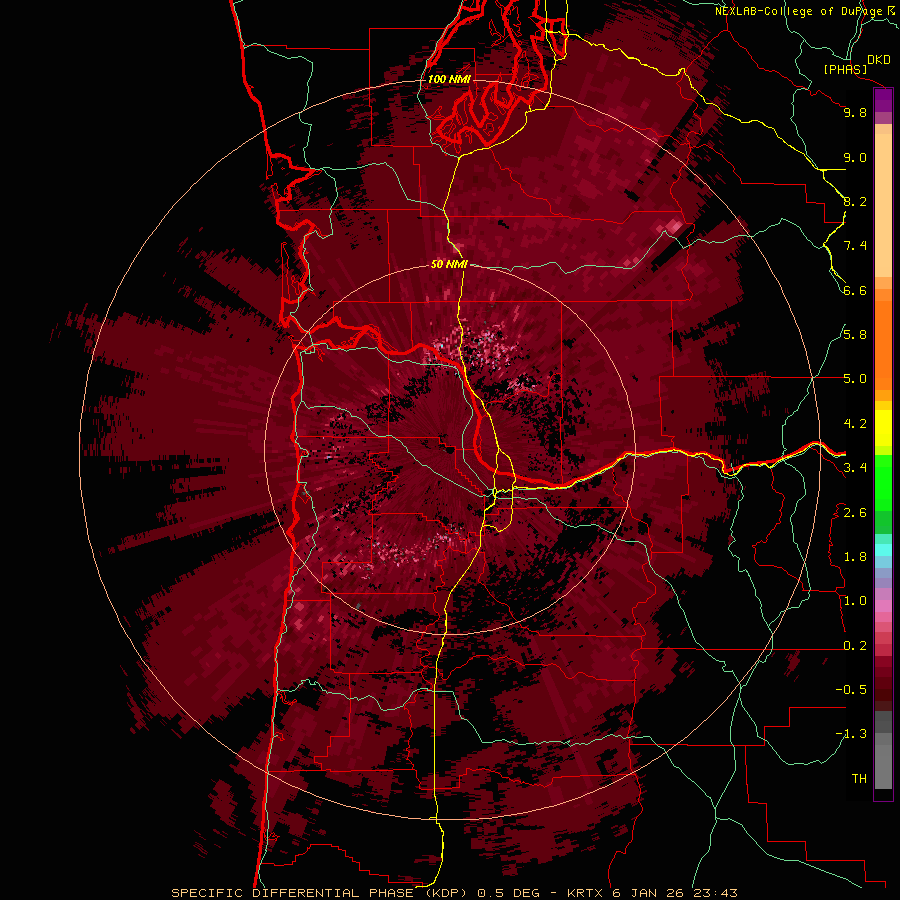Viewport: 900px width, 900px height.
Task: Pick the cyan segment of the color bar
Action: pyautogui.click(x=883, y=549)
